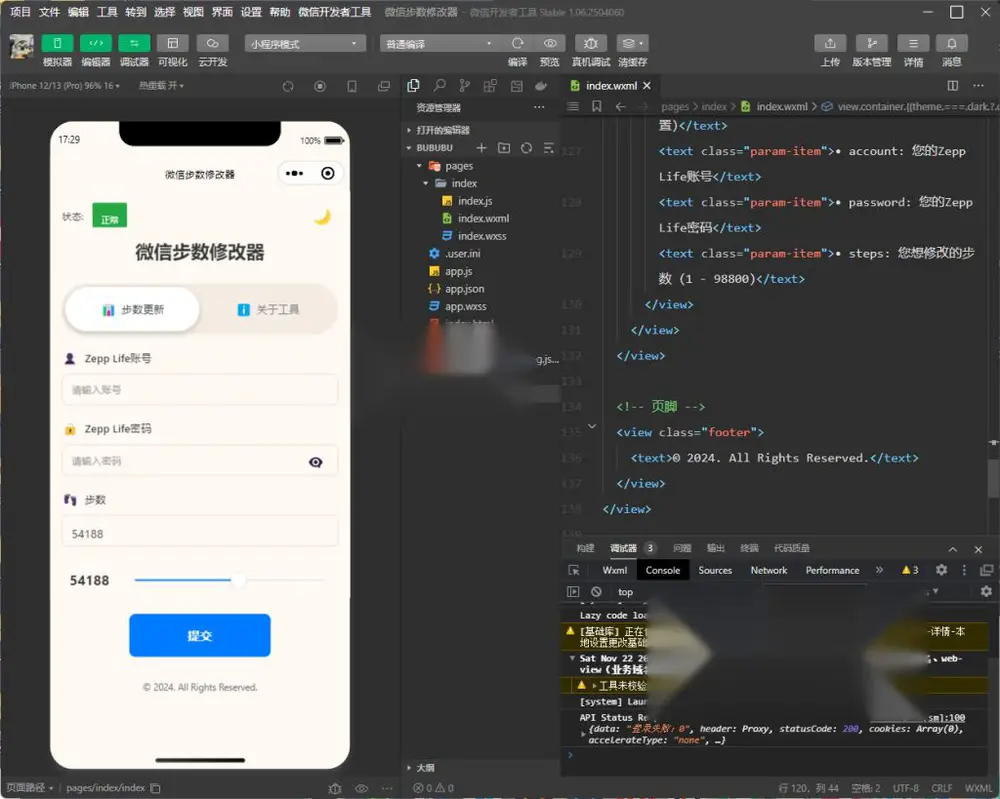Open app.wxss in the file tree
This screenshot has height=799, width=1000.
click(466, 306)
